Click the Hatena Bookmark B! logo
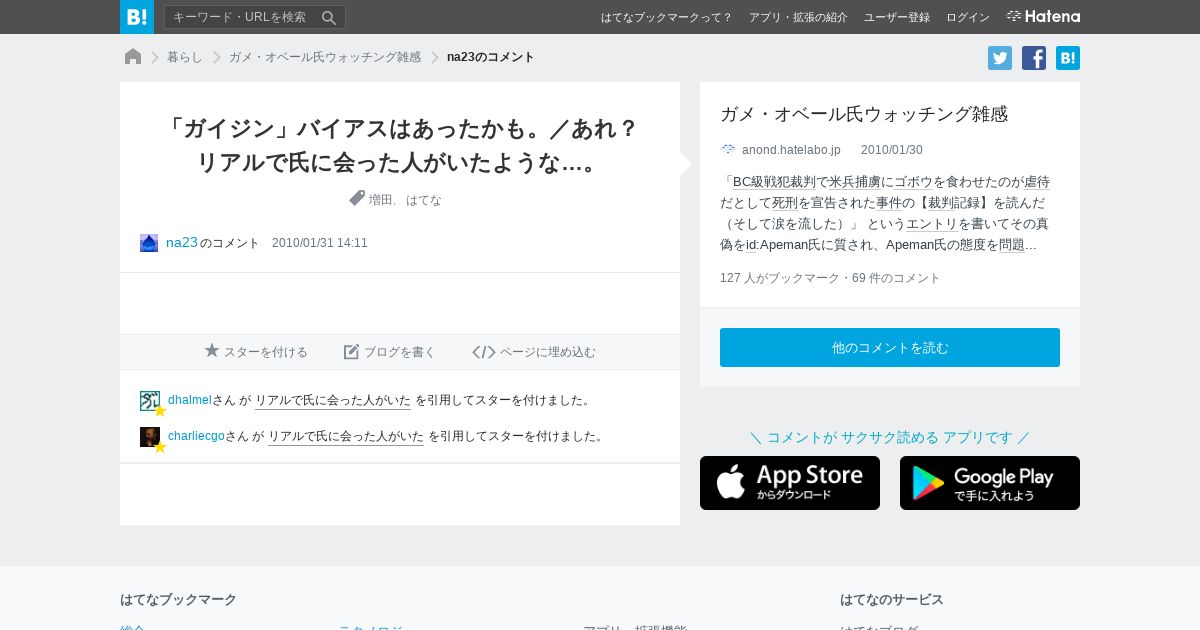Screen dimensions: 1200x630 click(137, 17)
